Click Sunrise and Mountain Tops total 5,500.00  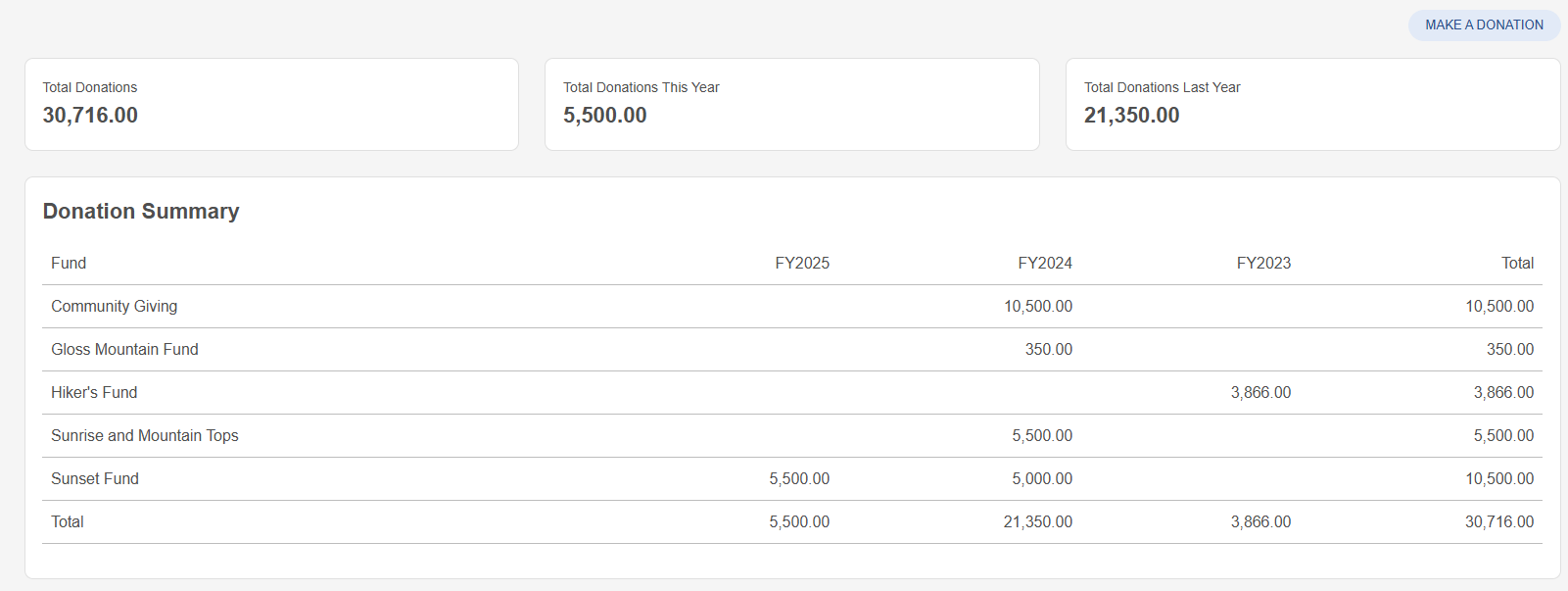[x=1503, y=436]
